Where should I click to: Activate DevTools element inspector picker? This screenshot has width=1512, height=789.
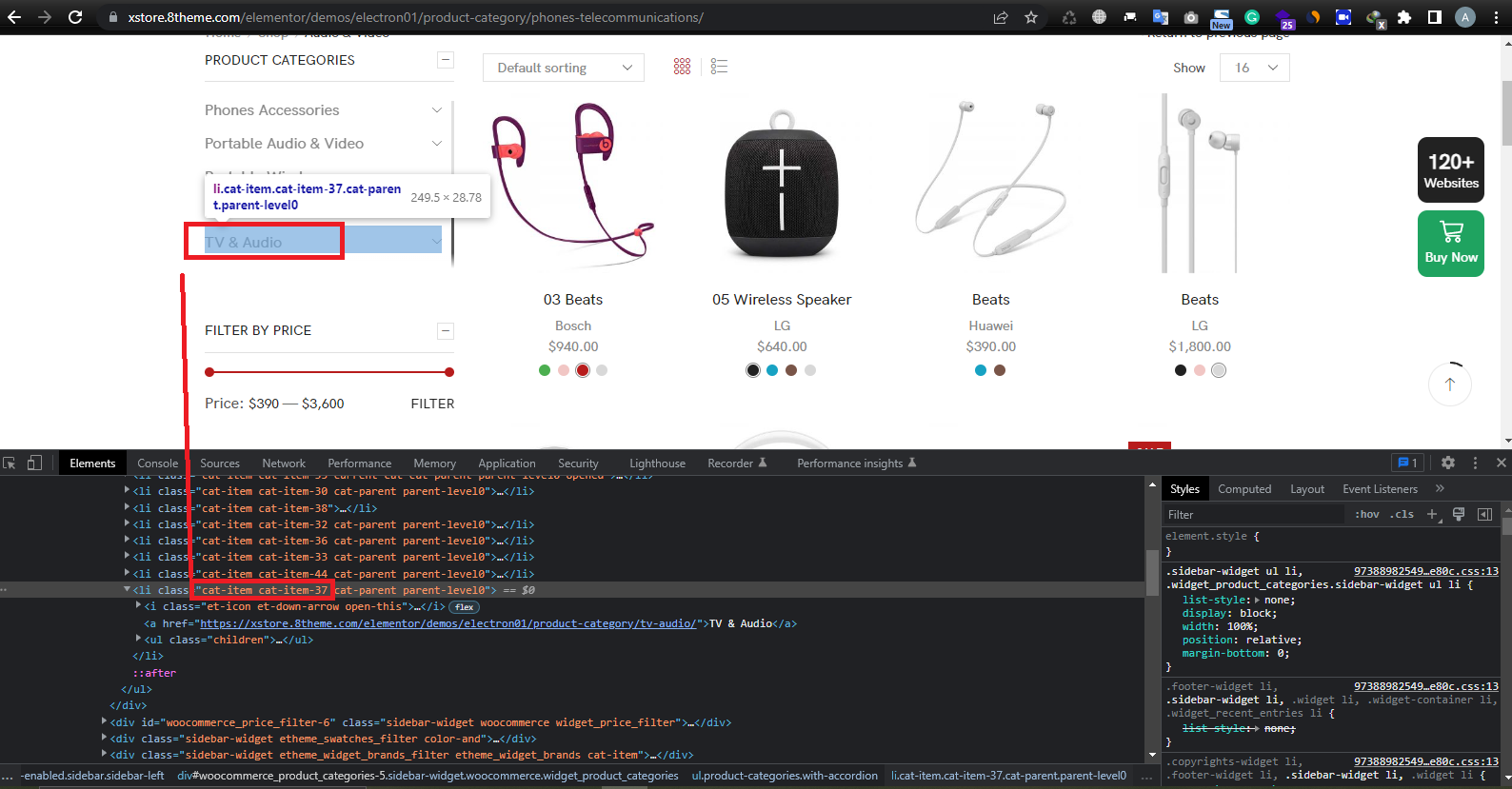[10, 464]
